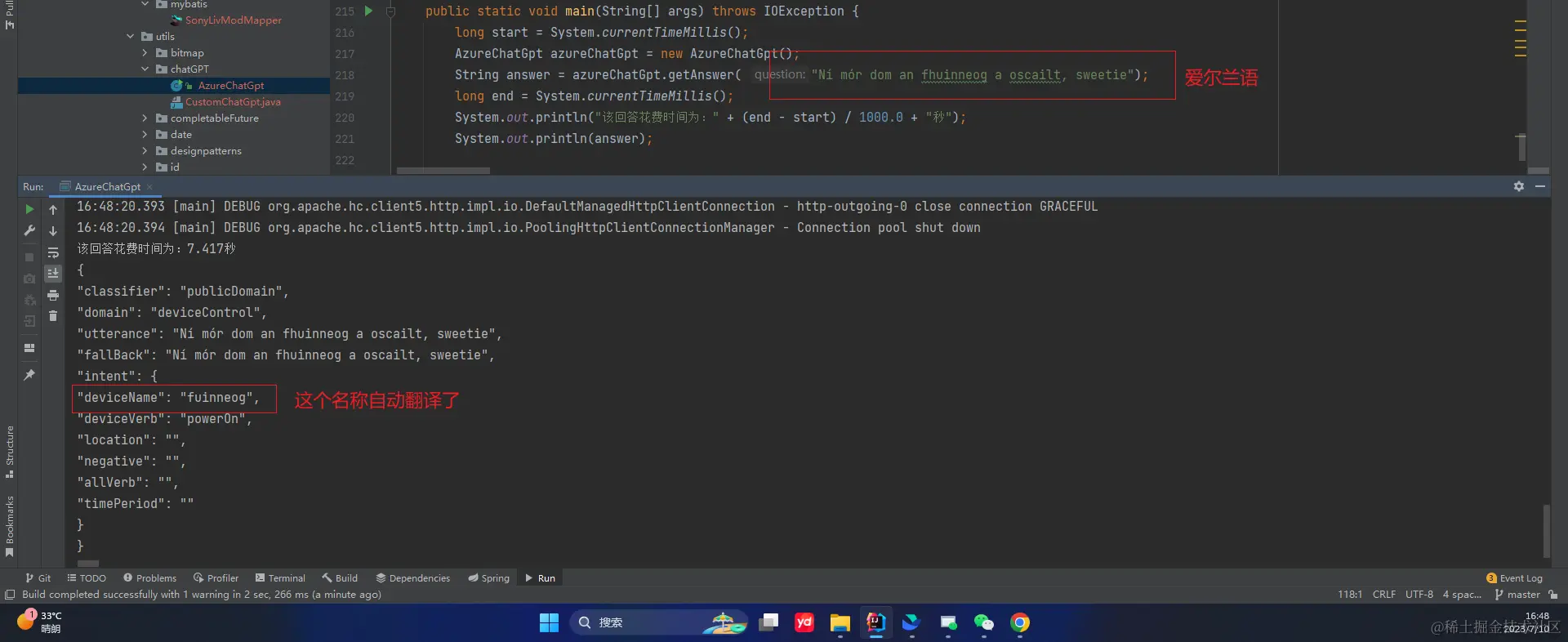Collapse the chatGPT folder
This screenshot has height=642, width=1568.
(x=145, y=69)
